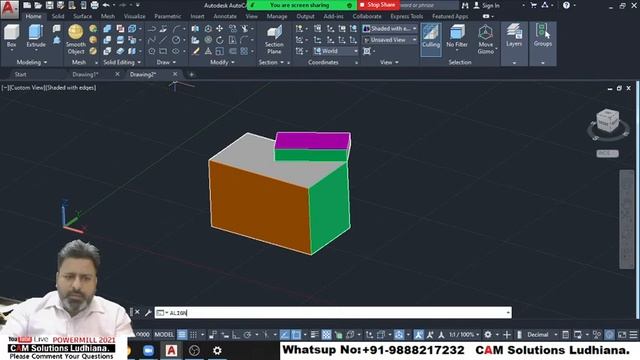Open Settings gear from the Windows taskbar
Image resolution: width=640 pixels, height=360 pixels.
217,350
